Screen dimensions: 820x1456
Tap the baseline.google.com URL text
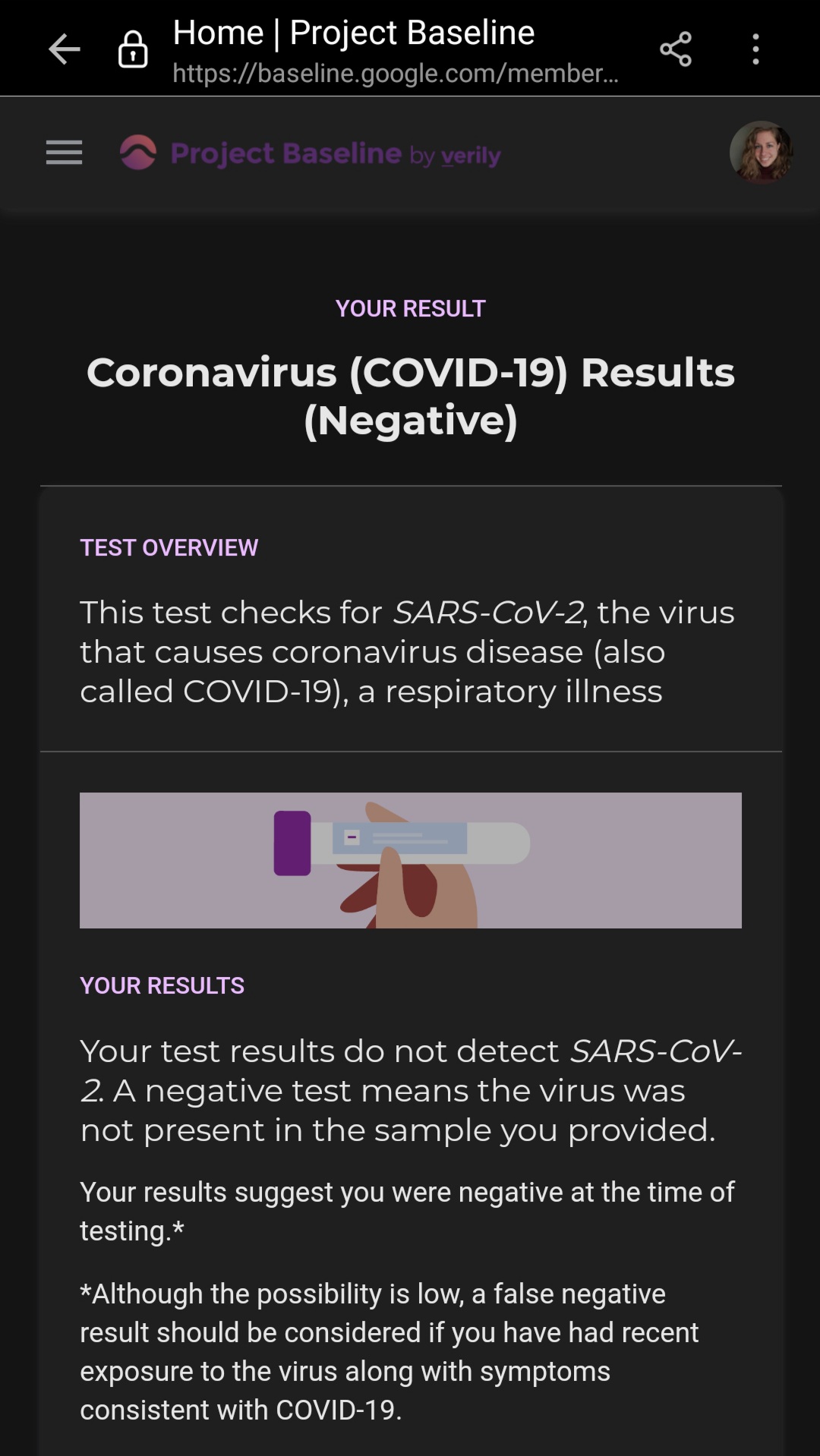coord(396,74)
